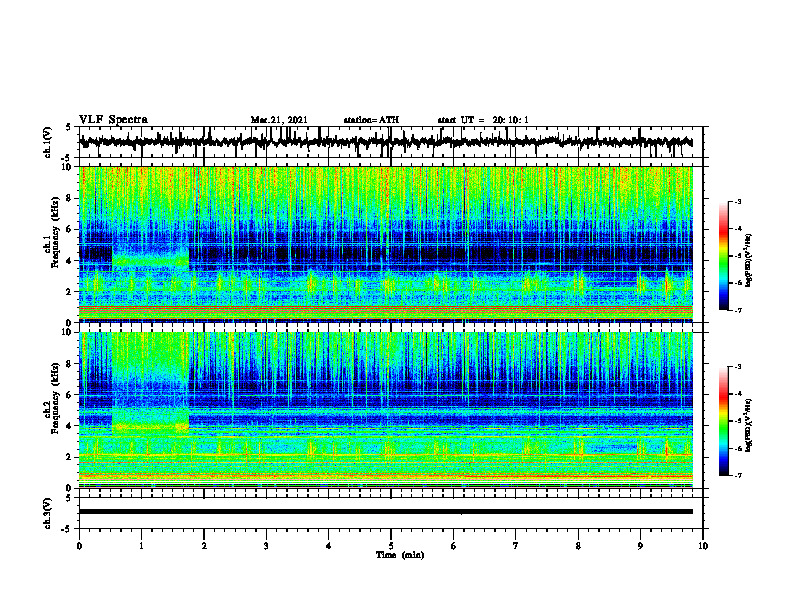The width and height of the screenshot is (792, 612).
Task: Click "-7" on ch.2 colorbar scale
Action: (x=738, y=475)
